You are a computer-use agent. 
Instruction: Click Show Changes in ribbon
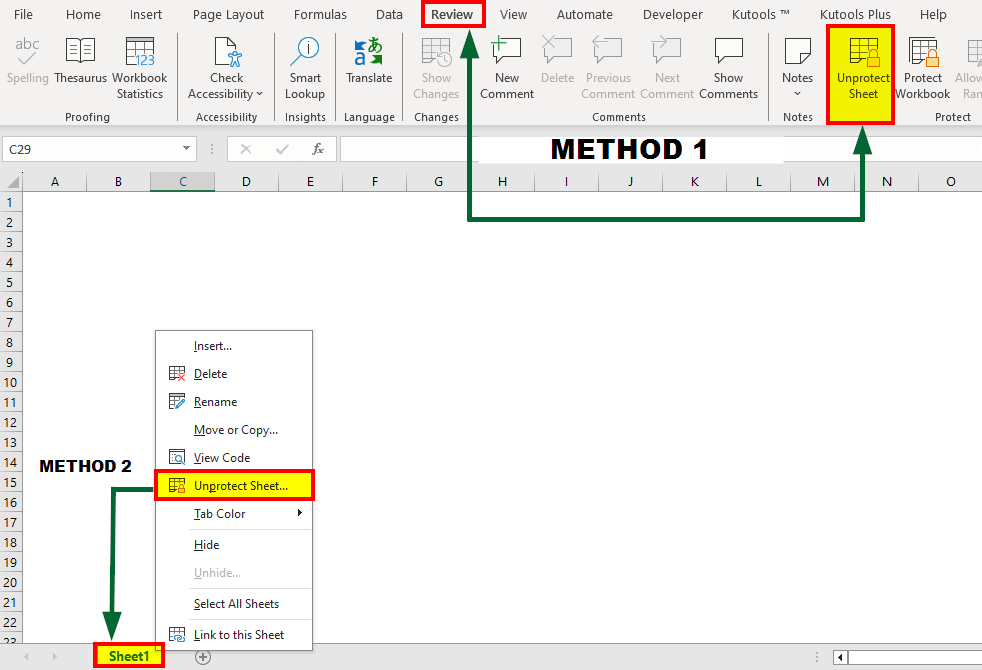point(436,68)
